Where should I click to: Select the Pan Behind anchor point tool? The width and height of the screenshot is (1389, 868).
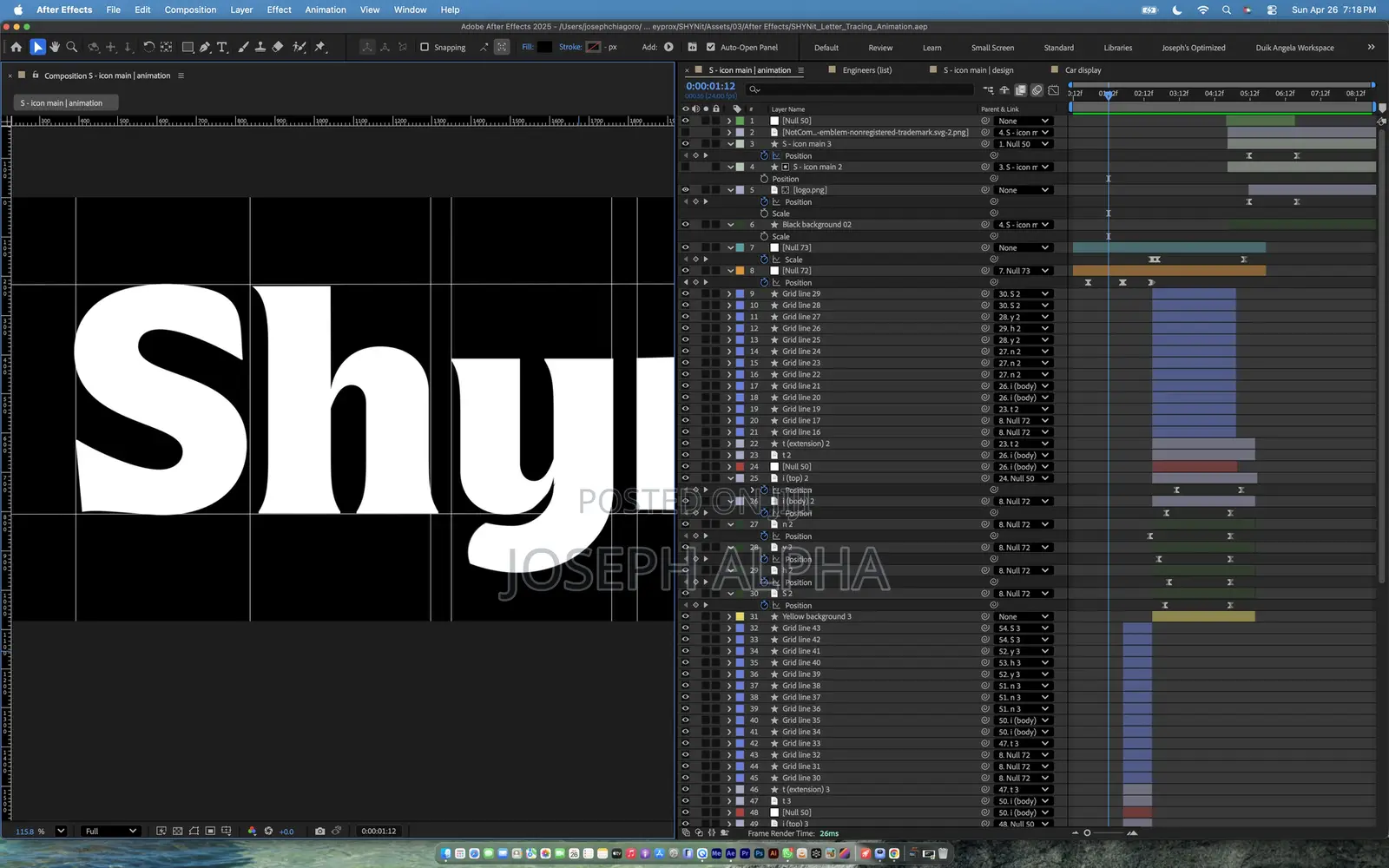point(166,47)
